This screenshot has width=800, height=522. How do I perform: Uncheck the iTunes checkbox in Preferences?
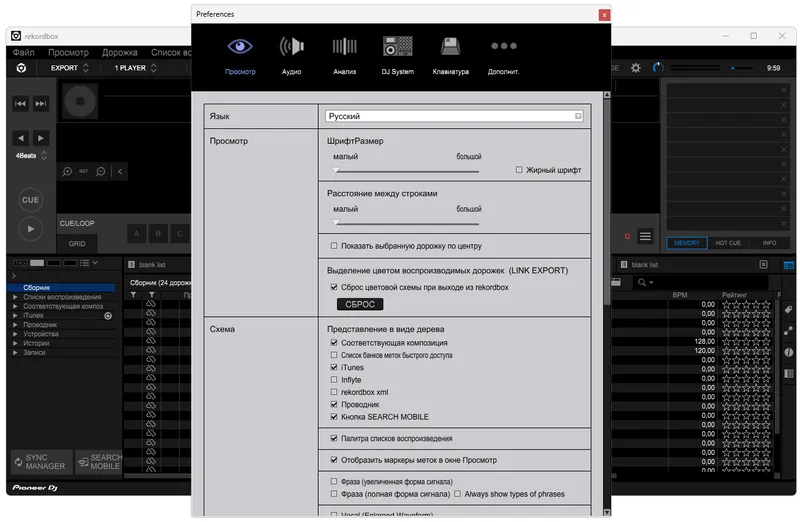pyautogui.click(x=334, y=367)
